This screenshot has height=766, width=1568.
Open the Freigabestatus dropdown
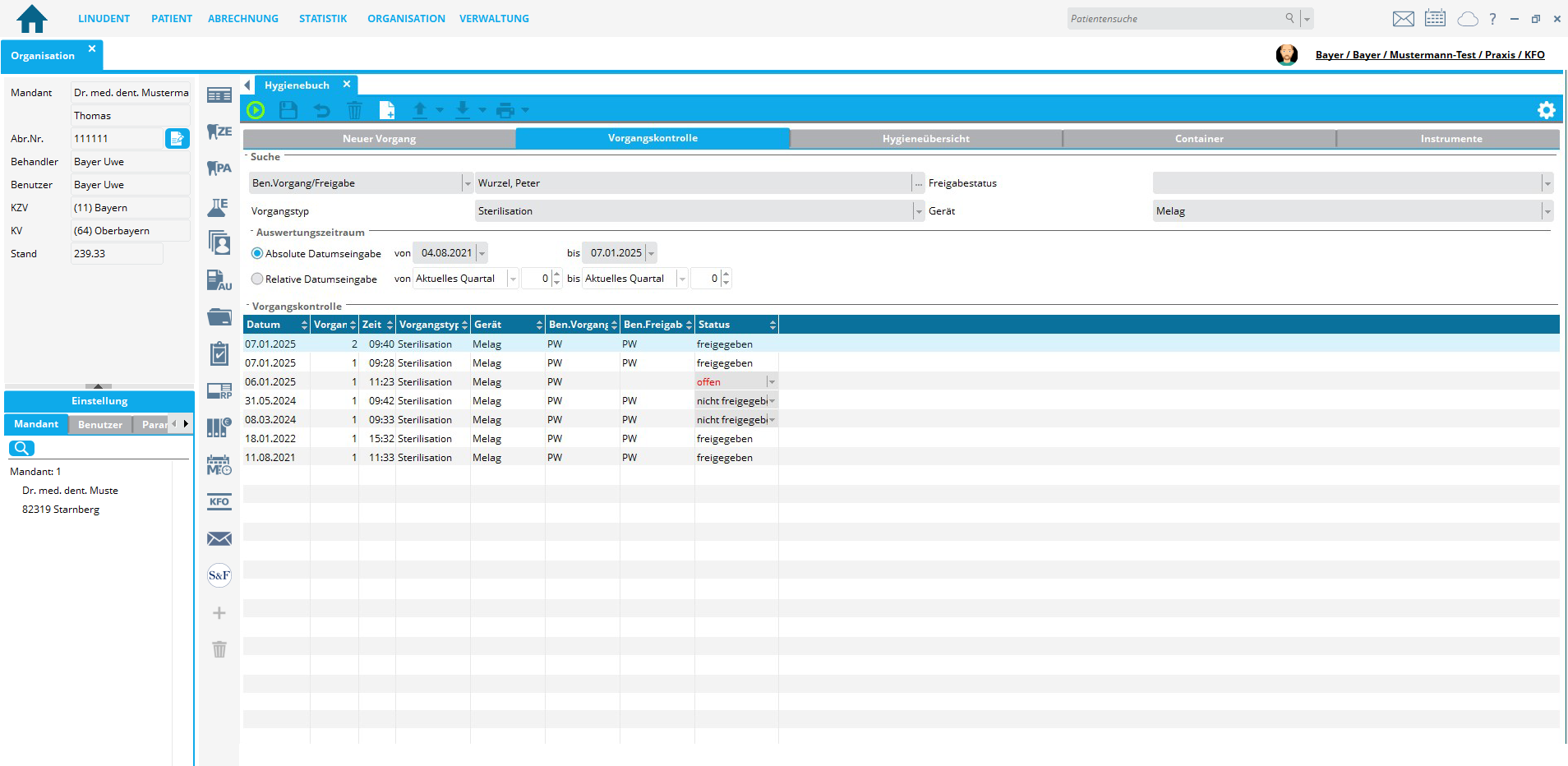tap(1547, 184)
